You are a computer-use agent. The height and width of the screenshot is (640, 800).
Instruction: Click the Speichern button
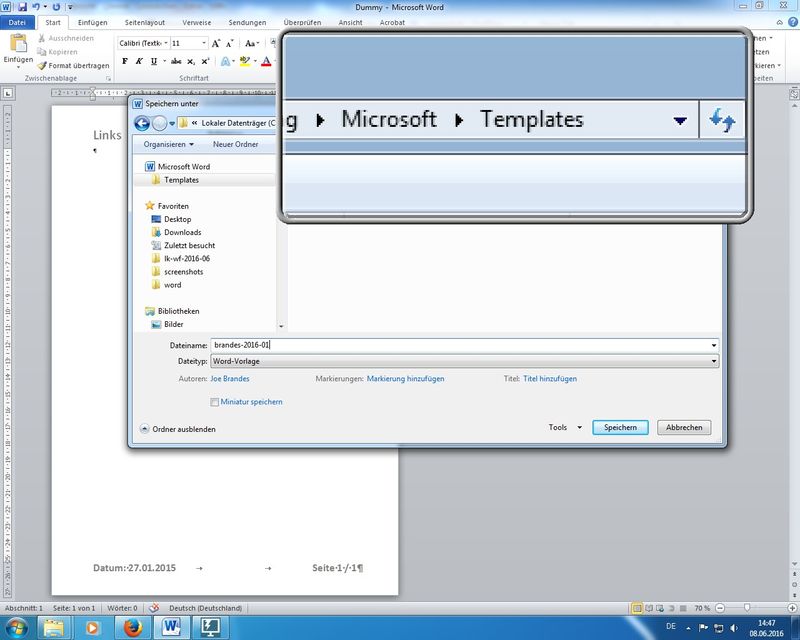click(620, 427)
